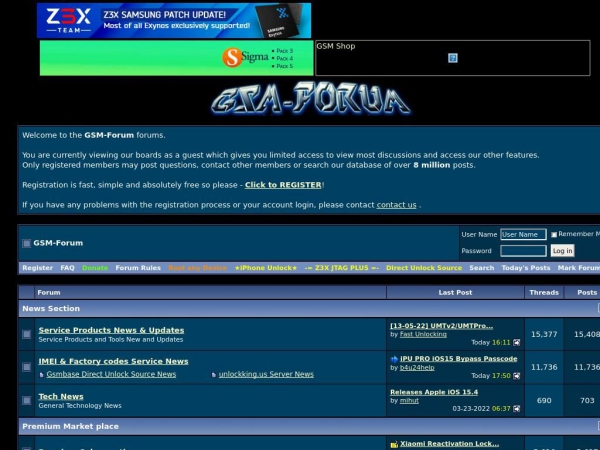Screen dimensions: 600x450
Task: Select thread count 15,377
Action: [544, 334]
